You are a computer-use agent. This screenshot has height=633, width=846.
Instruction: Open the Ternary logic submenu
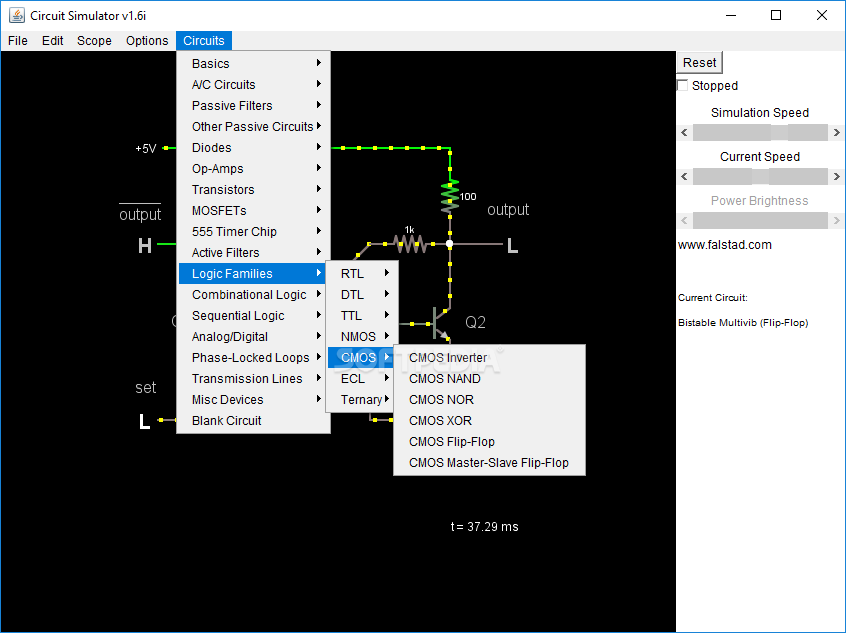tap(361, 400)
